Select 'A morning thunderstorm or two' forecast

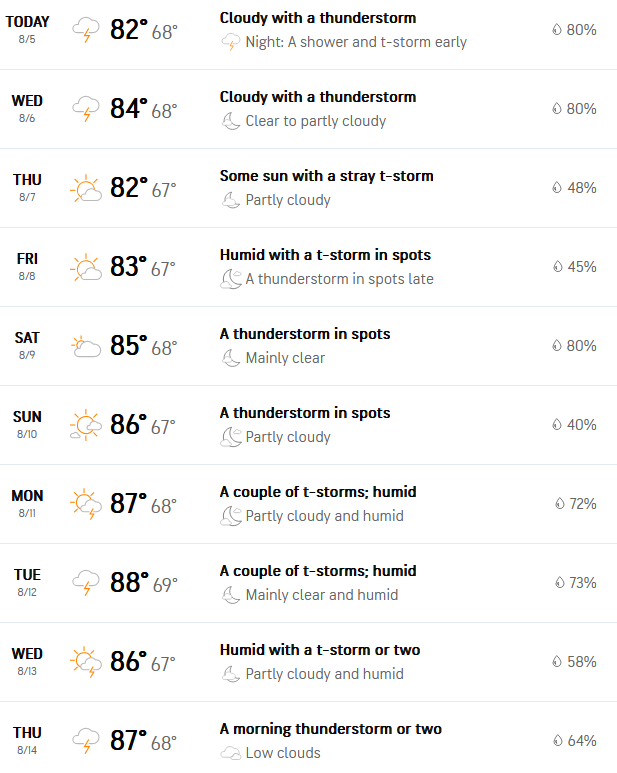pyautogui.click(x=330, y=729)
